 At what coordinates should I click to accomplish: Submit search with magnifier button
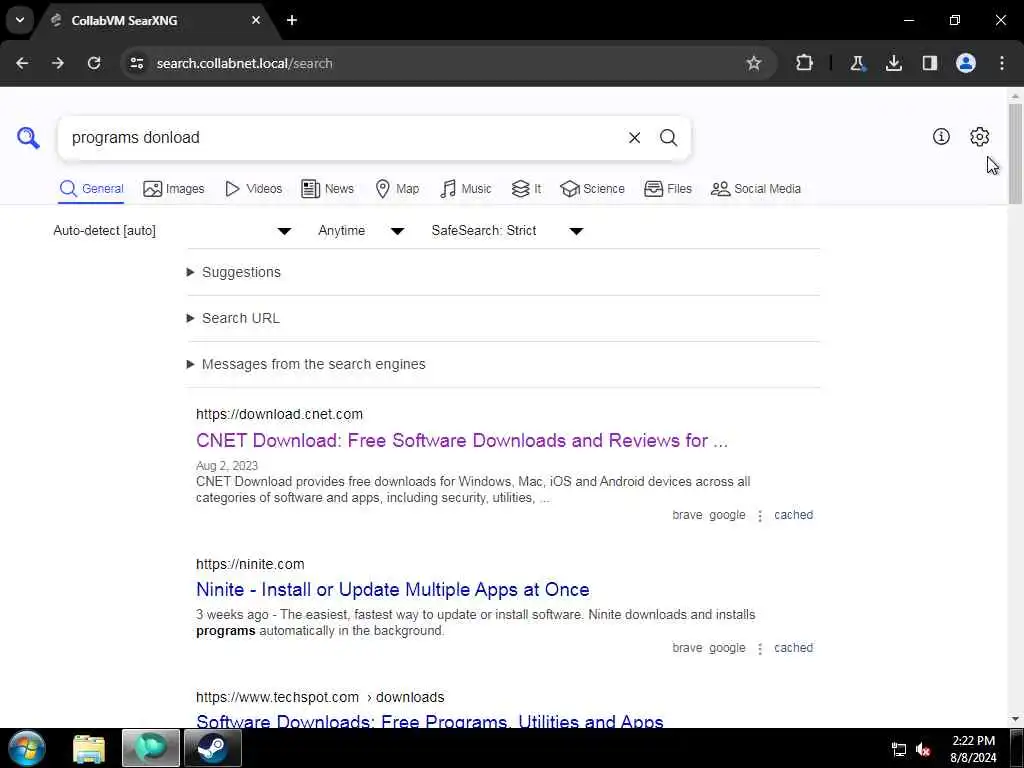coord(668,138)
